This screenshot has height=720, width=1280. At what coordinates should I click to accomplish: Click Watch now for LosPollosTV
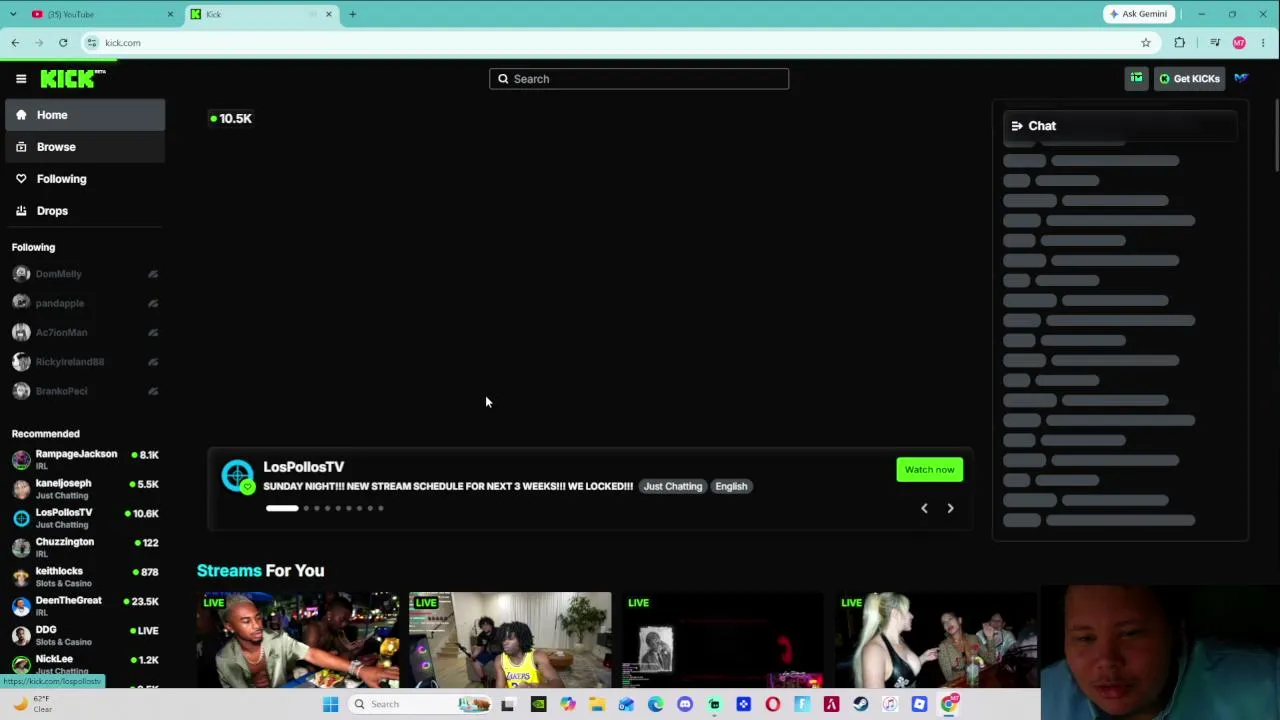click(929, 470)
